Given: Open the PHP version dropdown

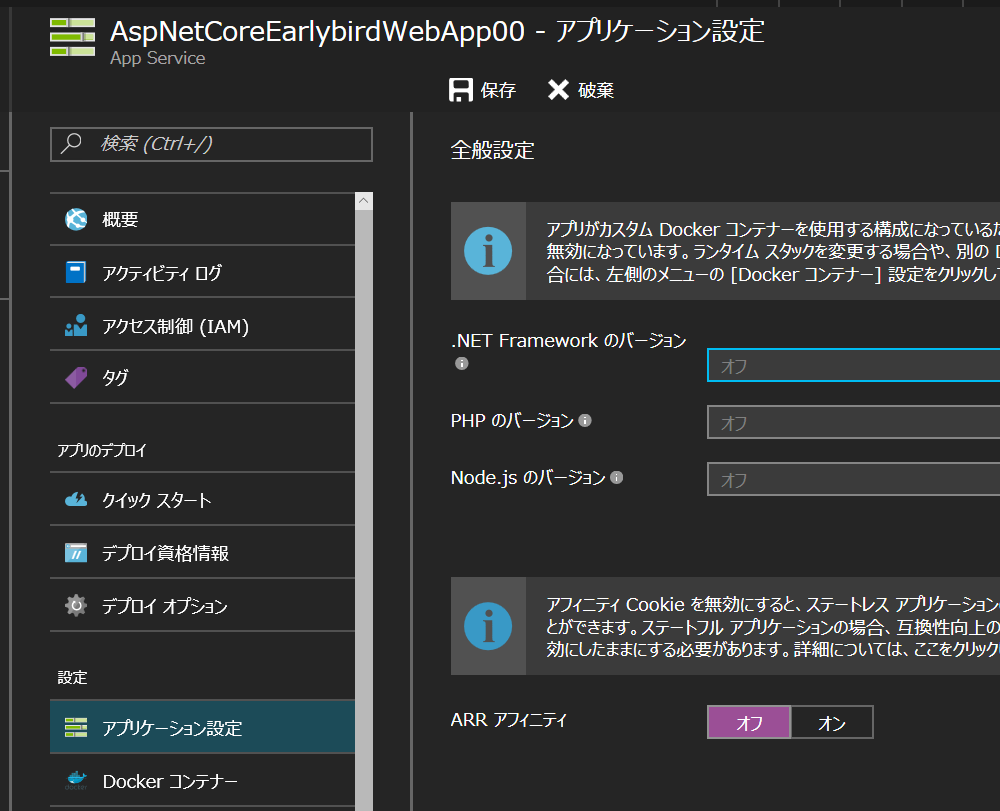Looking at the screenshot, I should click(x=853, y=422).
